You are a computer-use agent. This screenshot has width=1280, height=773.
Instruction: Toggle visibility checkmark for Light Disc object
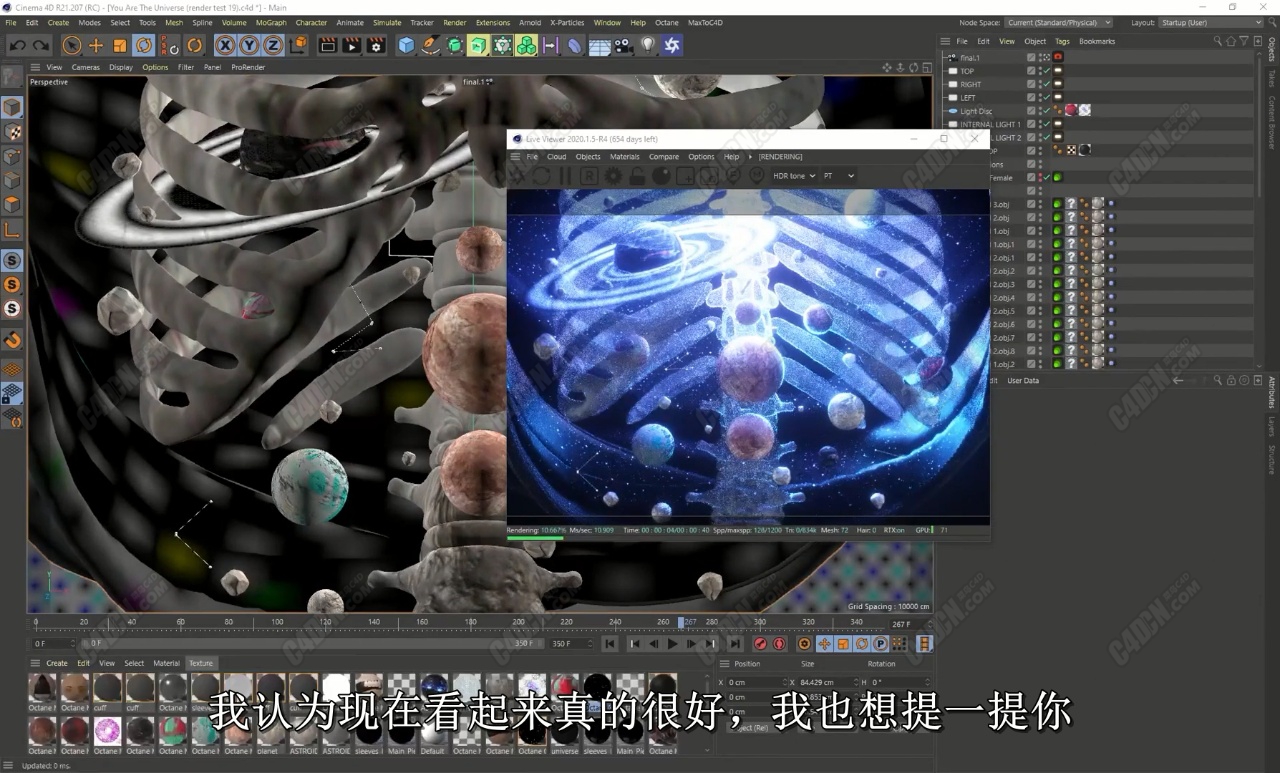pyautogui.click(x=1046, y=111)
